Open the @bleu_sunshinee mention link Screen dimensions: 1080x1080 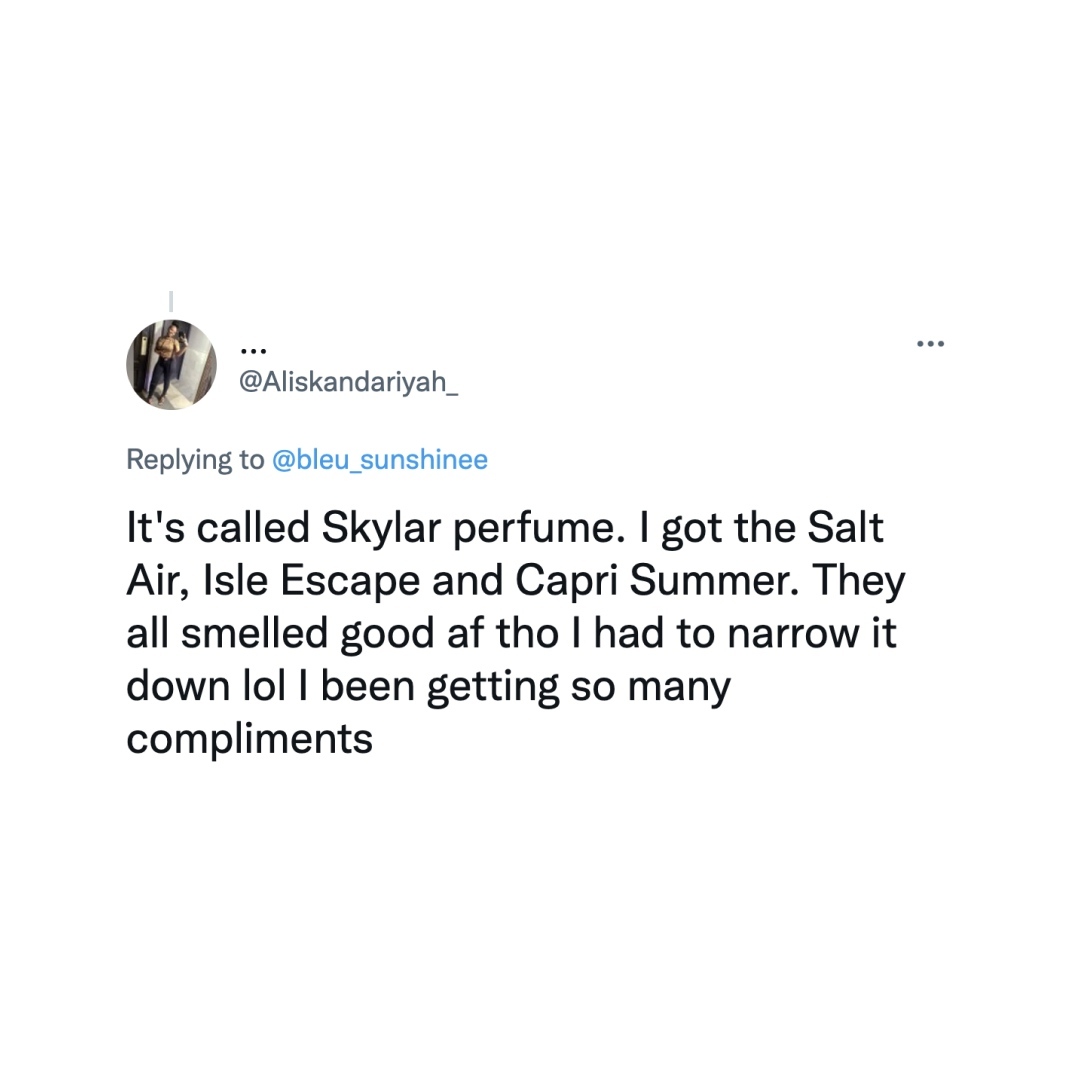click(380, 460)
